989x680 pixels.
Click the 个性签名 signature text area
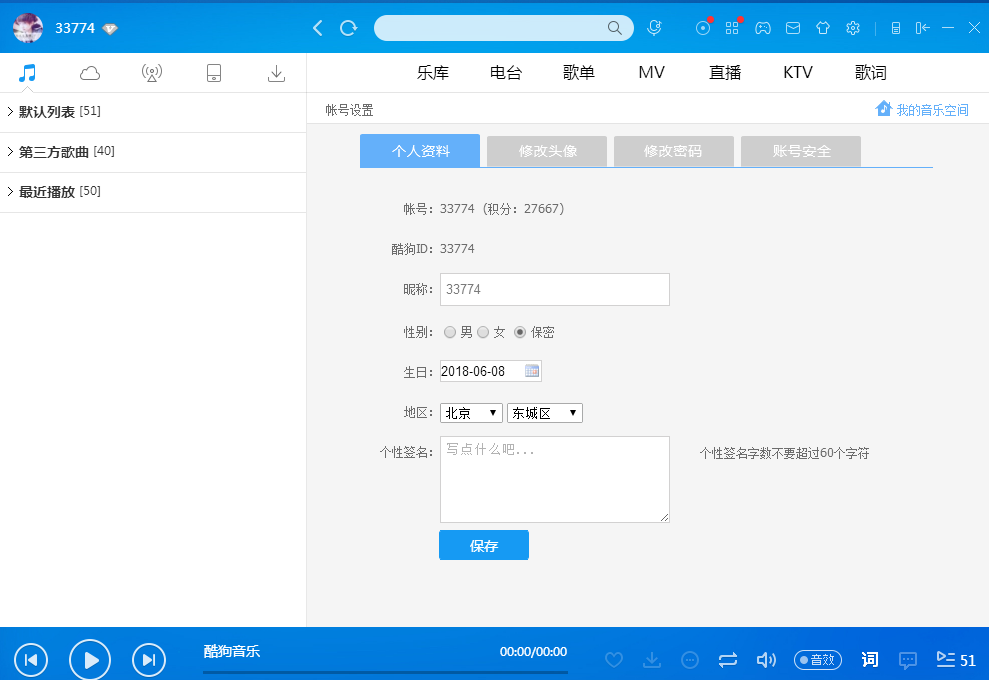[554, 479]
